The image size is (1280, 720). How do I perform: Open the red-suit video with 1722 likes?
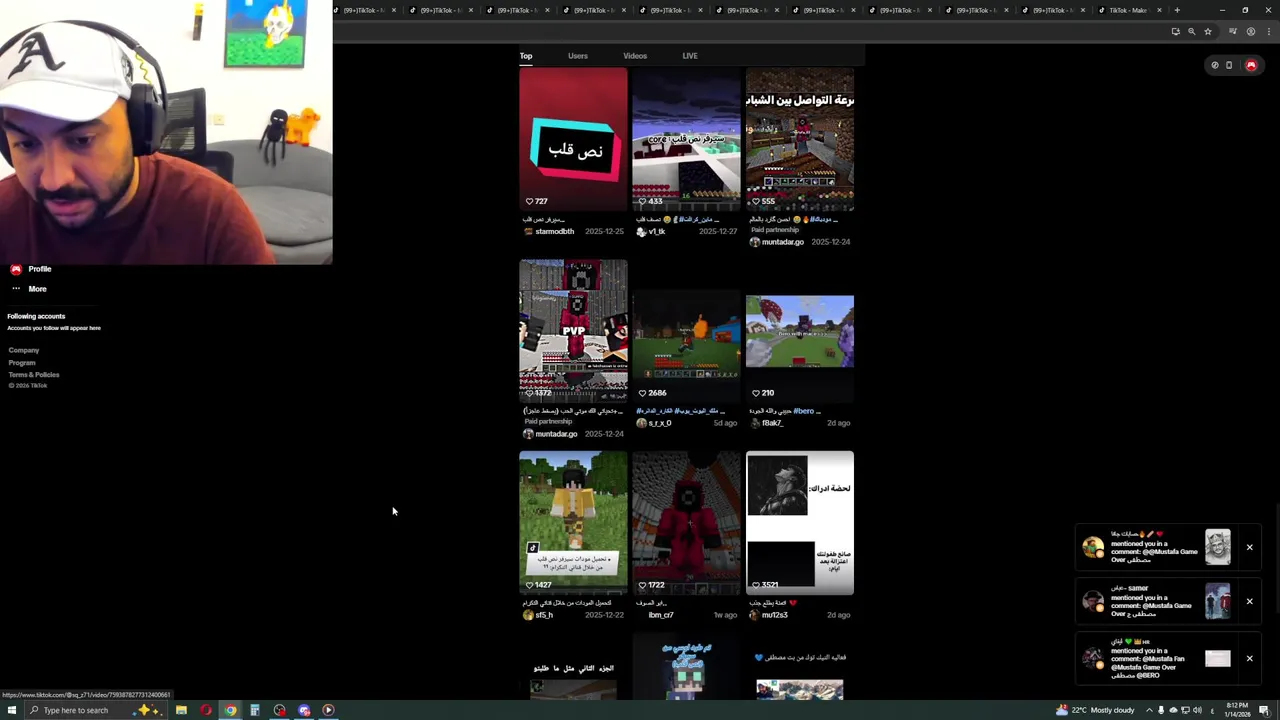(686, 523)
